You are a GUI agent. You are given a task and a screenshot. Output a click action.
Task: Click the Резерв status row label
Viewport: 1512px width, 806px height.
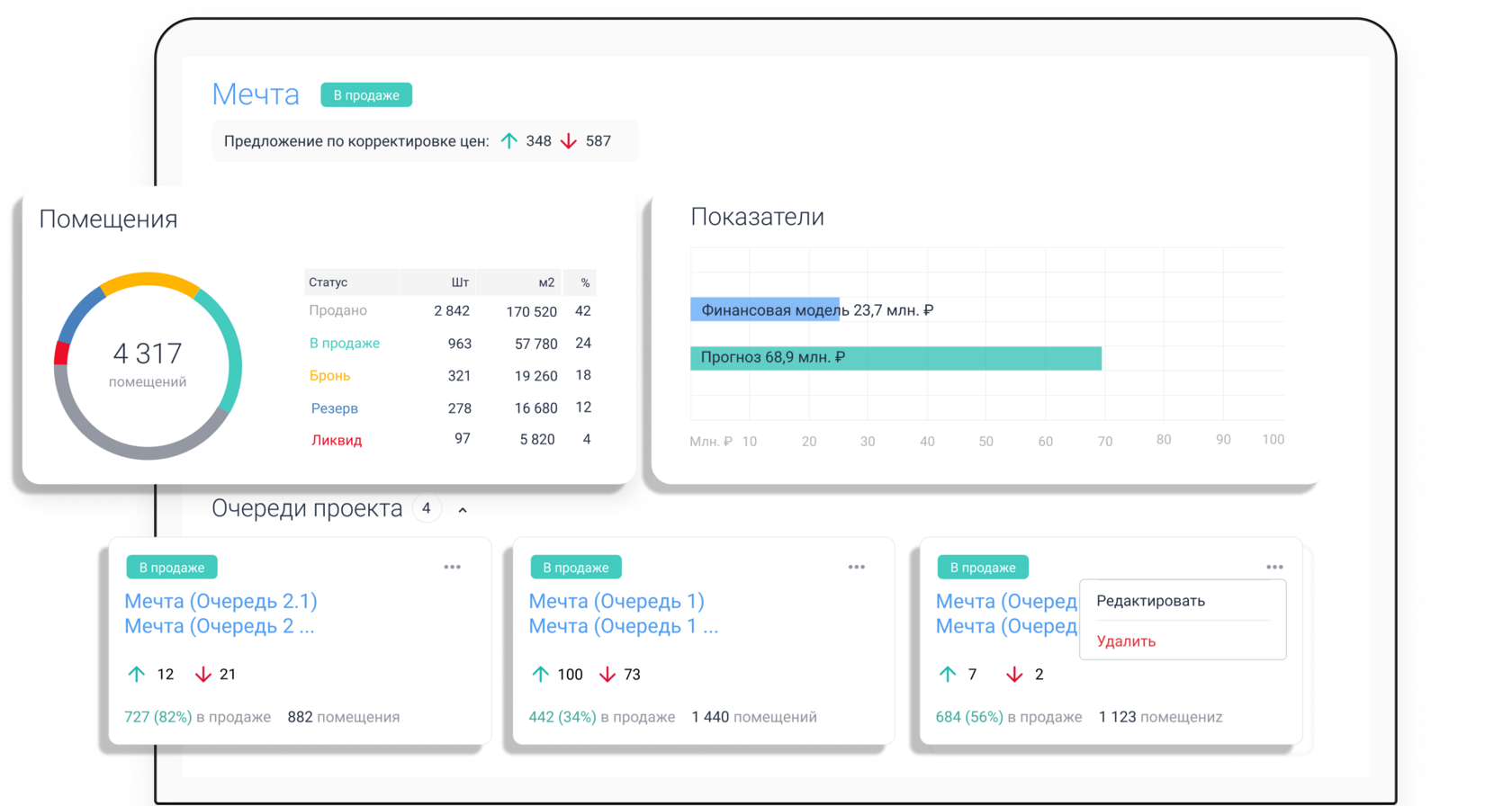point(335,407)
